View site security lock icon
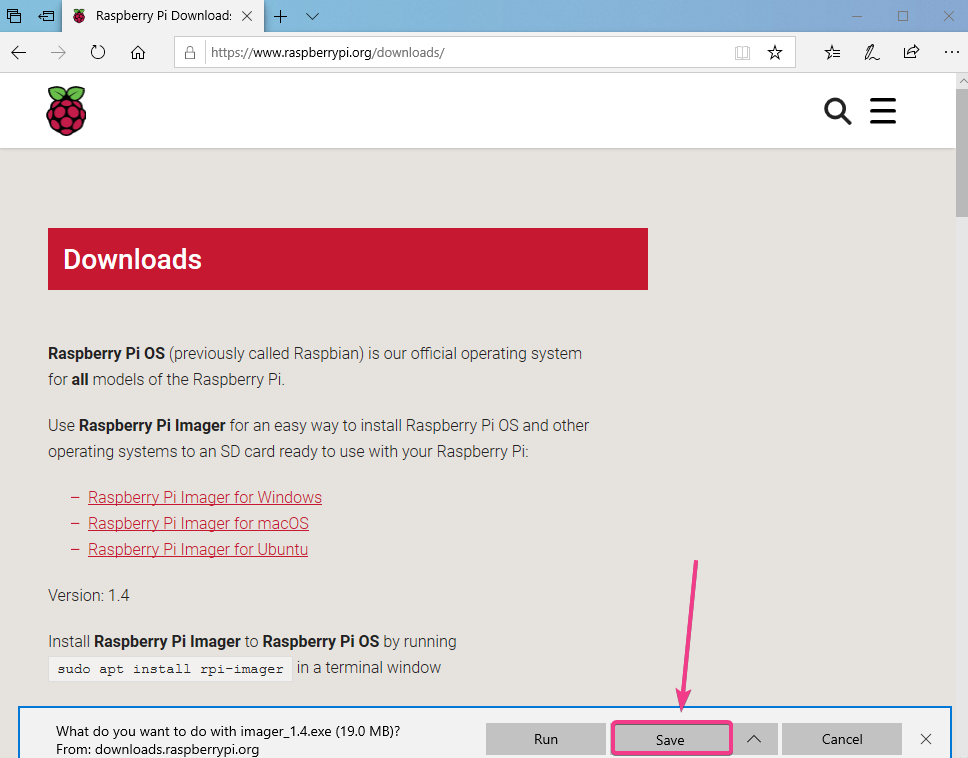Screen dimensions: 968x758 (190, 52)
